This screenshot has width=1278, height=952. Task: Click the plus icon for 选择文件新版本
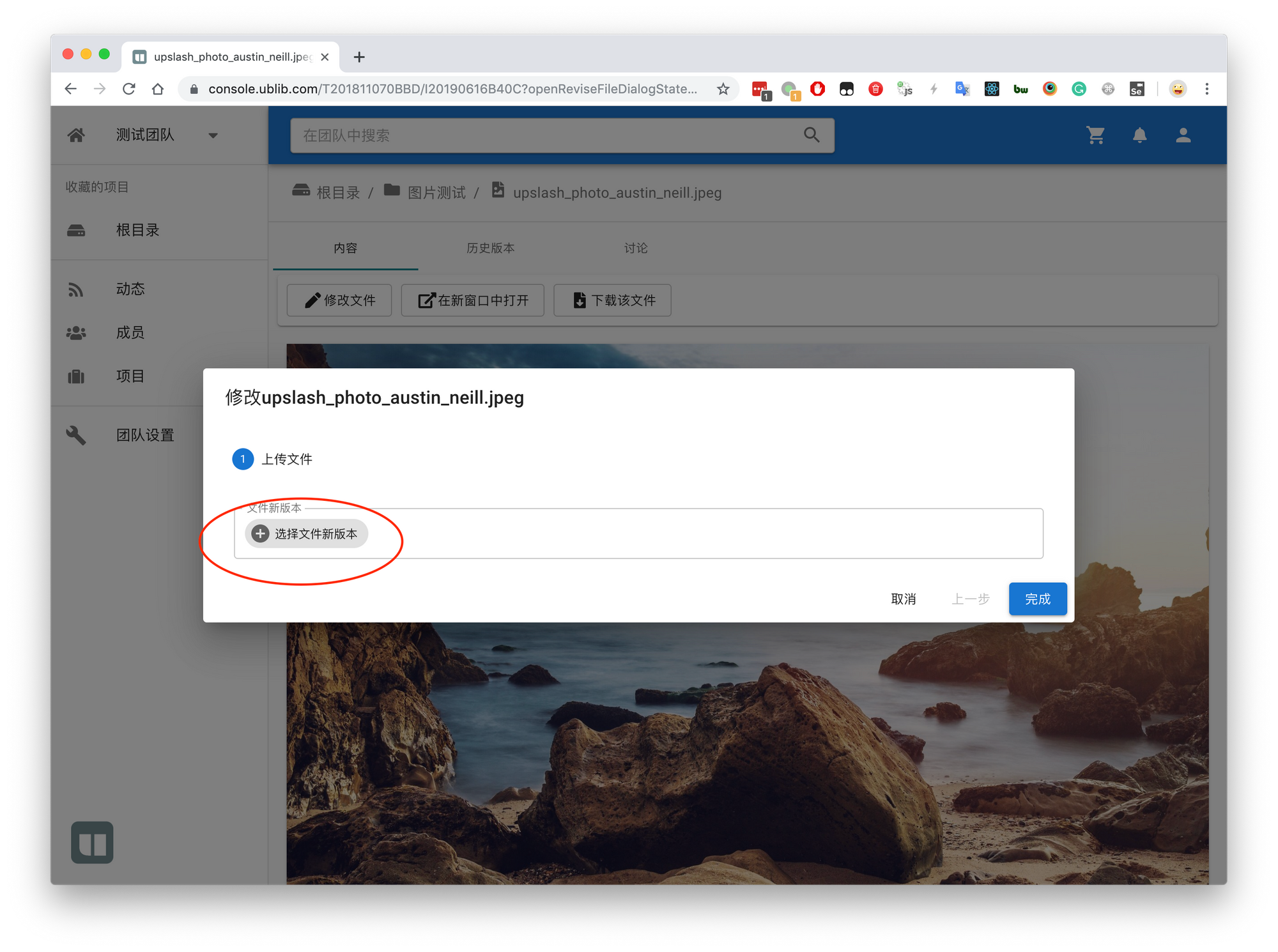(260, 534)
